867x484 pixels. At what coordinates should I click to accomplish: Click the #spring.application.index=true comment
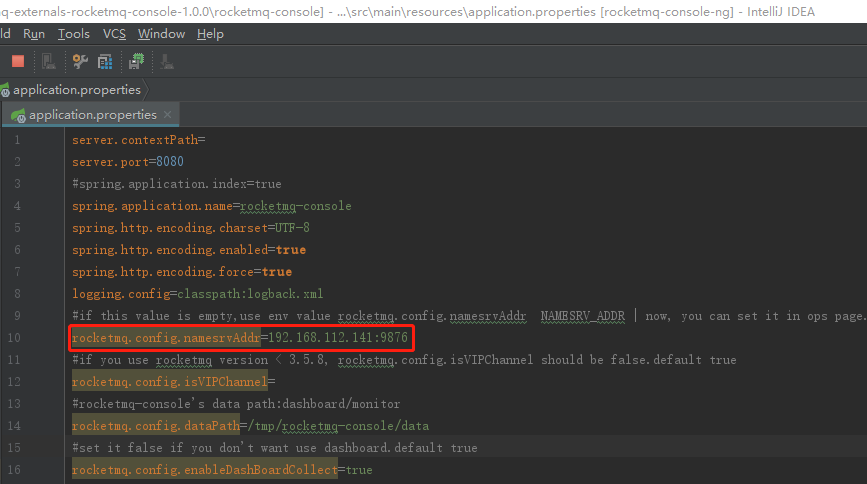177,184
